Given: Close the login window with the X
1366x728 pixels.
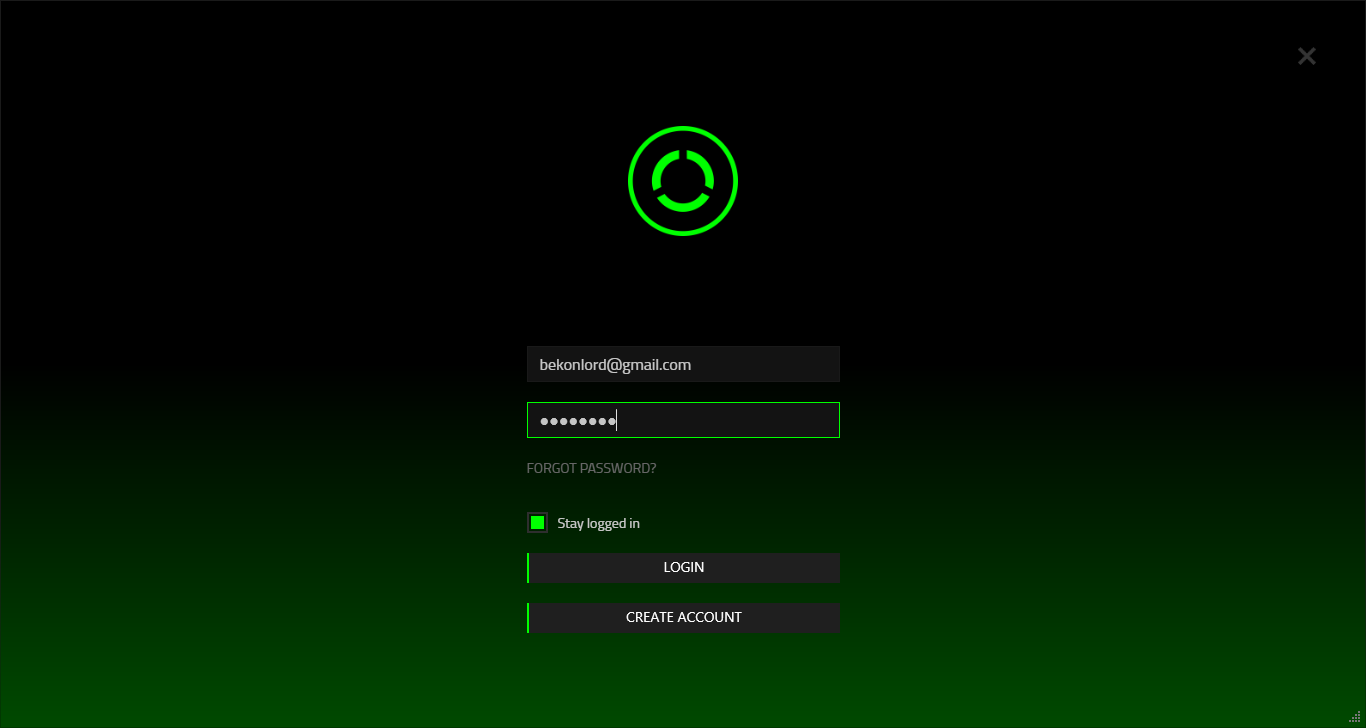Looking at the screenshot, I should 1306,56.
